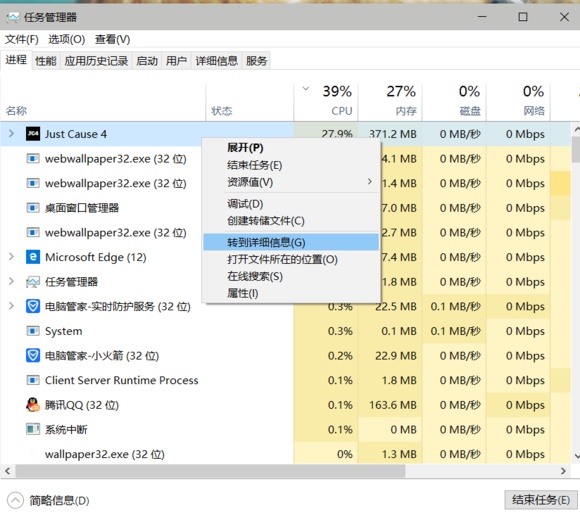The width and height of the screenshot is (580, 515).
Task: Click the 电脑管家-实时防护服务 shield icon
Action: 33,306
